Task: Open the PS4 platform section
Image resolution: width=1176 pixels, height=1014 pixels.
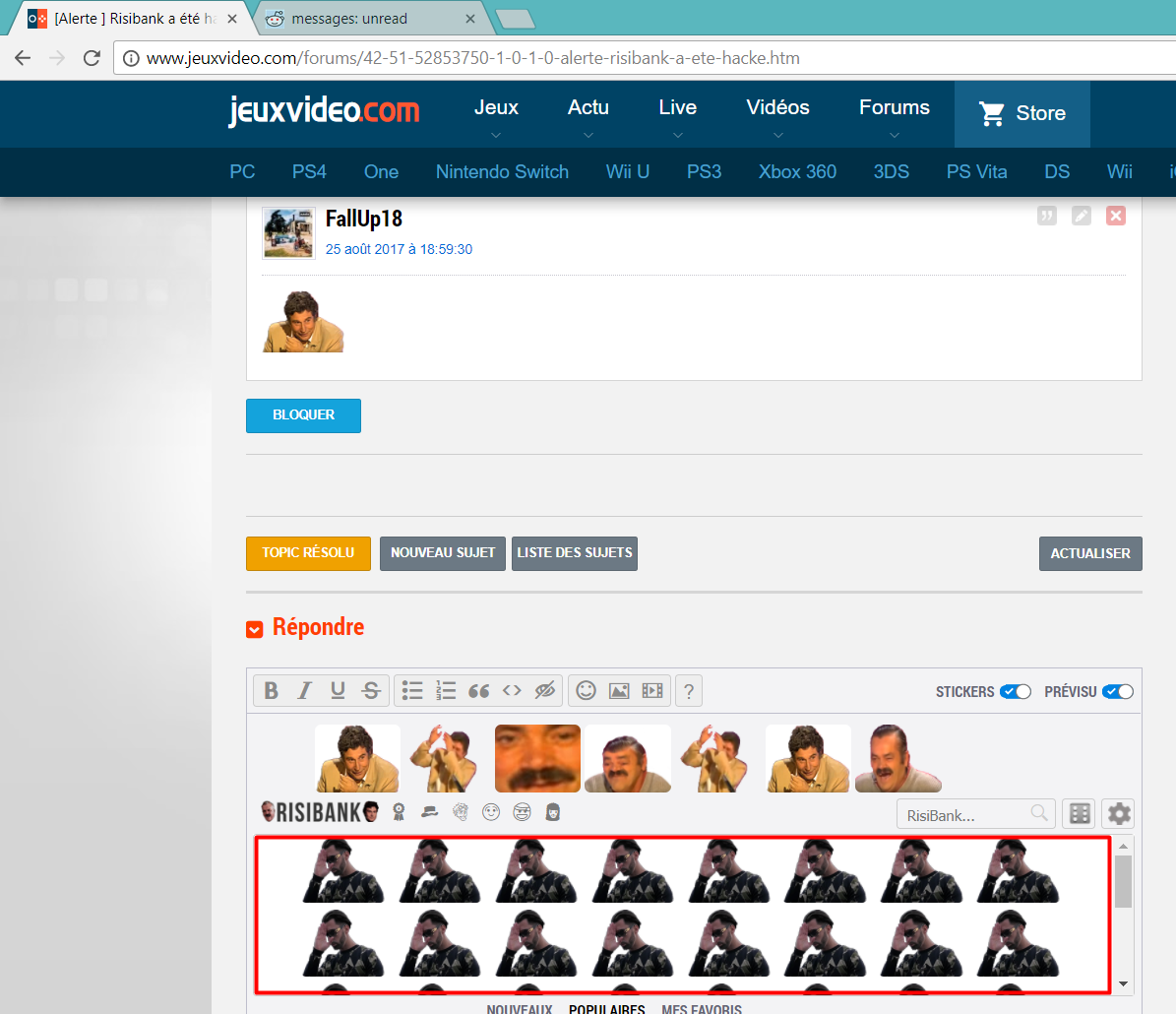Action: [x=309, y=172]
